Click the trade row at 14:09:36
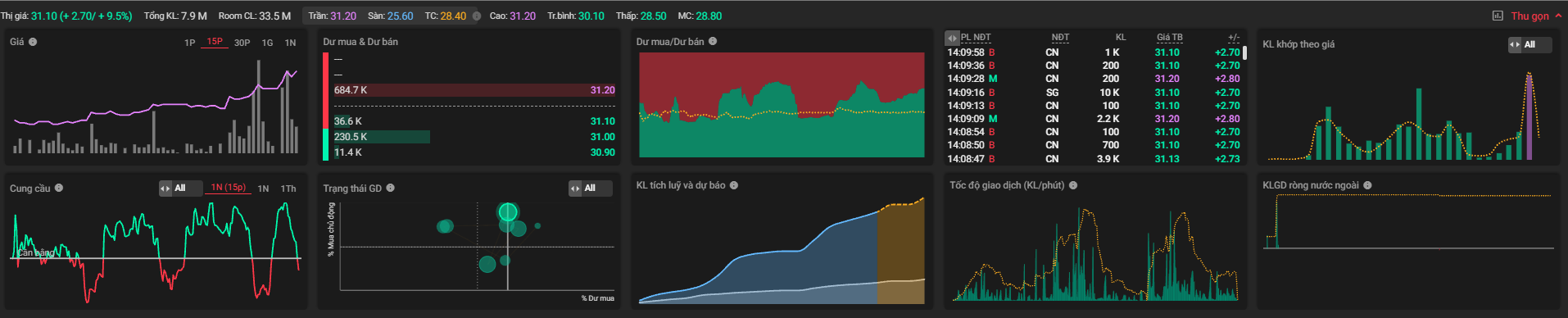Image resolution: width=1568 pixels, height=318 pixels. coord(1094,66)
